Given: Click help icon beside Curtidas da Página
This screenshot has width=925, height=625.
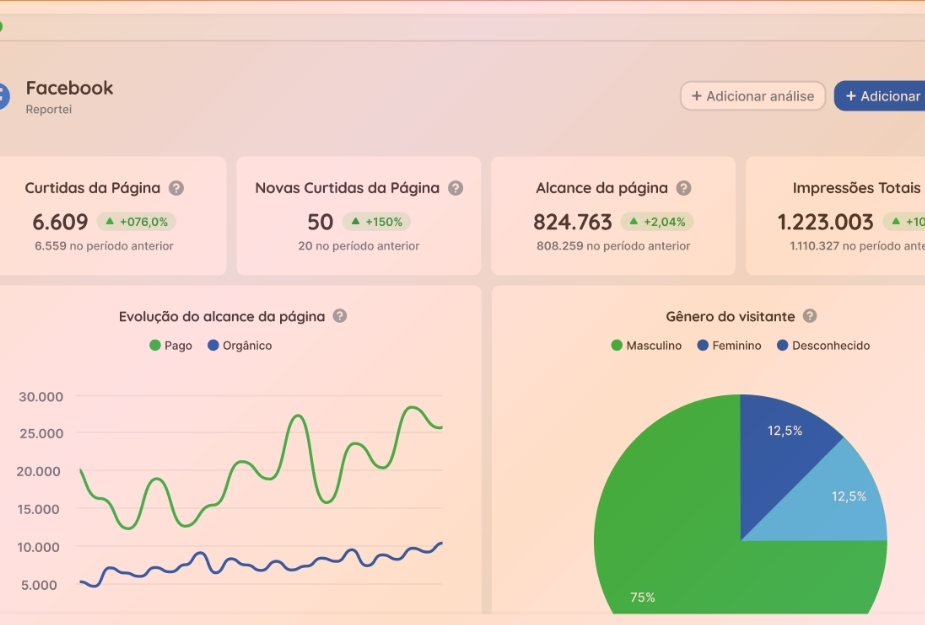Looking at the screenshot, I should [x=176, y=188].
